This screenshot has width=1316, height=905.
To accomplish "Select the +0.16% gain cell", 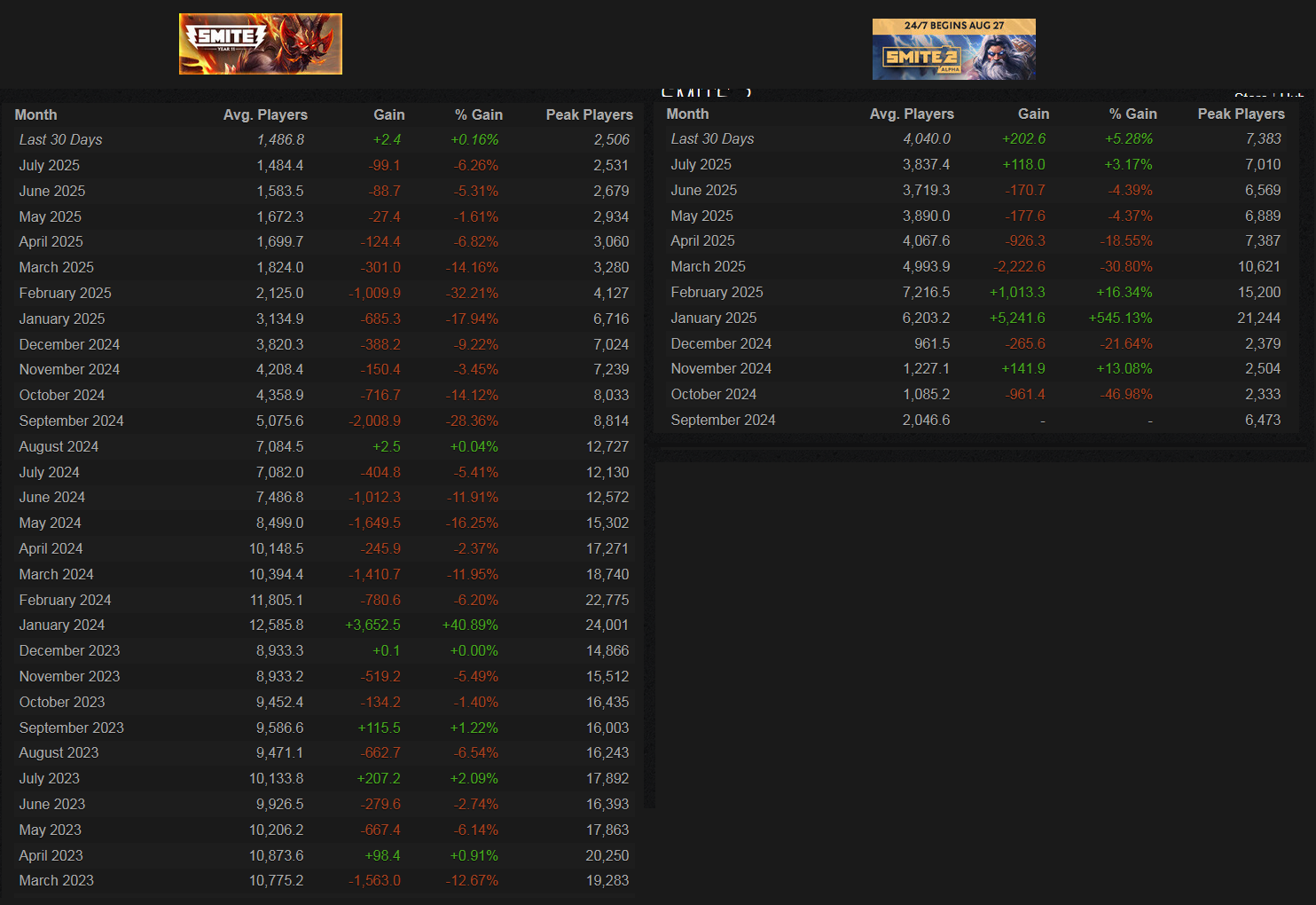I will [x=474, y=139].
